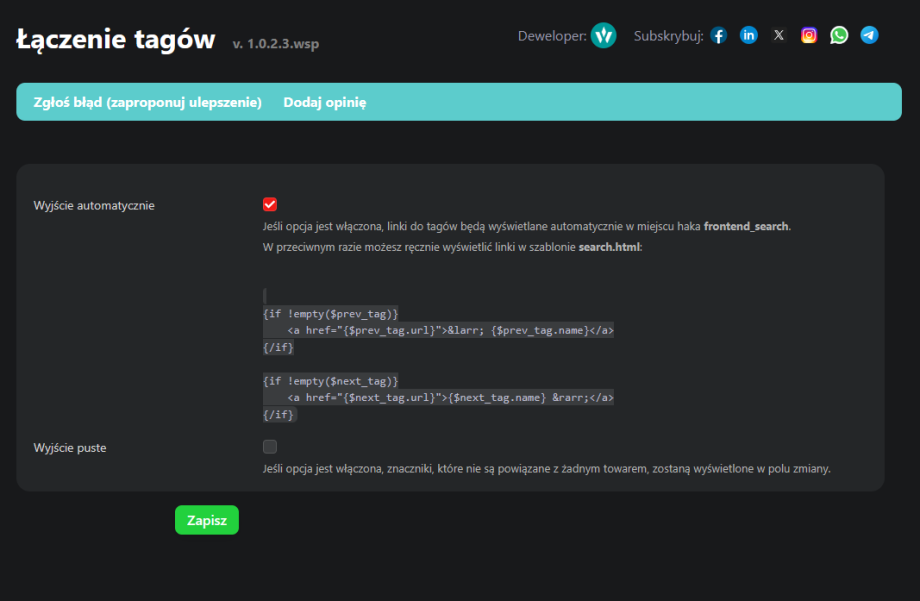Image resolution: width=920 pixels, height=601 pixels.
Task: Open the Telegram icon
Action: click(870, 36)
